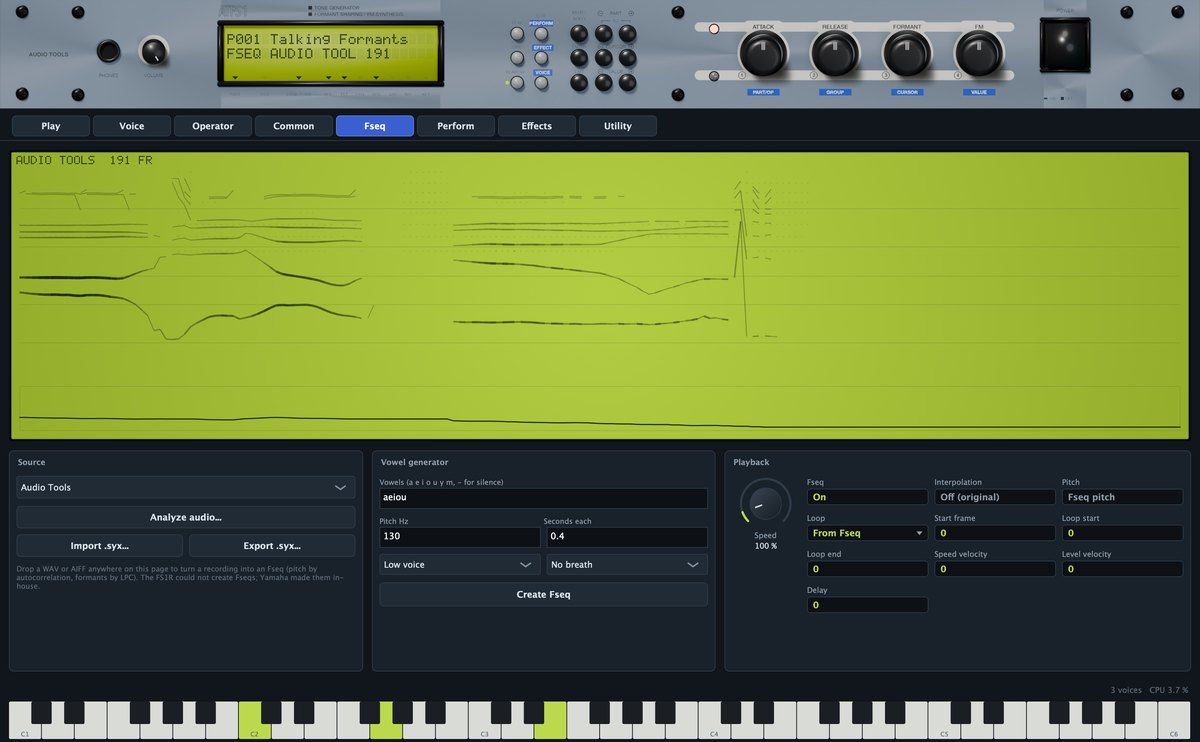Toggle the red indicator button left of the Attack knob
The image size is (1200, 742).
click(x=714, y=29)
